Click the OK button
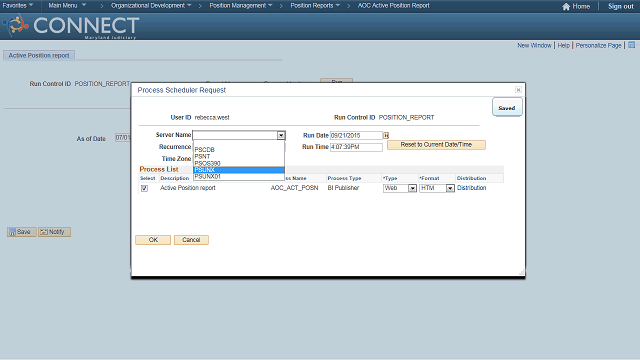The width and height of the screenshot is (640, 360). [153, 240]
